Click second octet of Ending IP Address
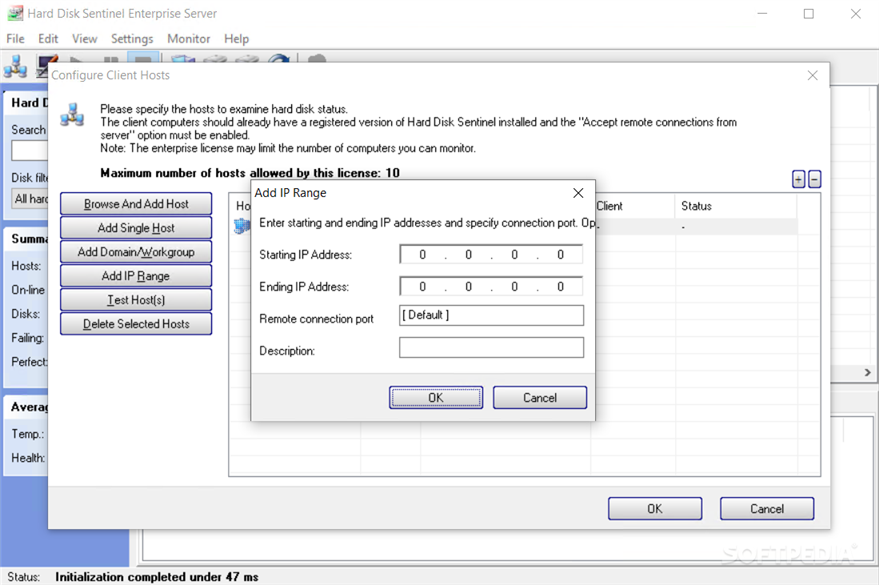The image size is (879, 585). tap(469, 287)
